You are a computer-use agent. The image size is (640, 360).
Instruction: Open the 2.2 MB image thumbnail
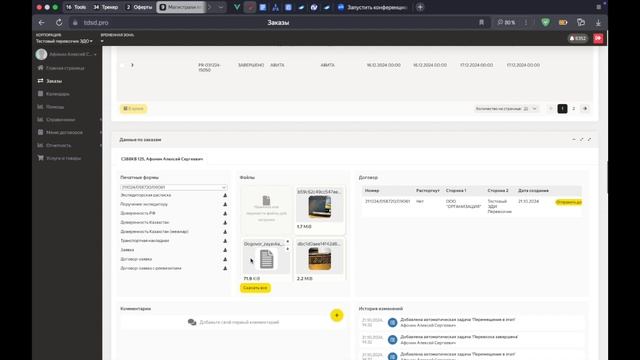pos(320,259)
